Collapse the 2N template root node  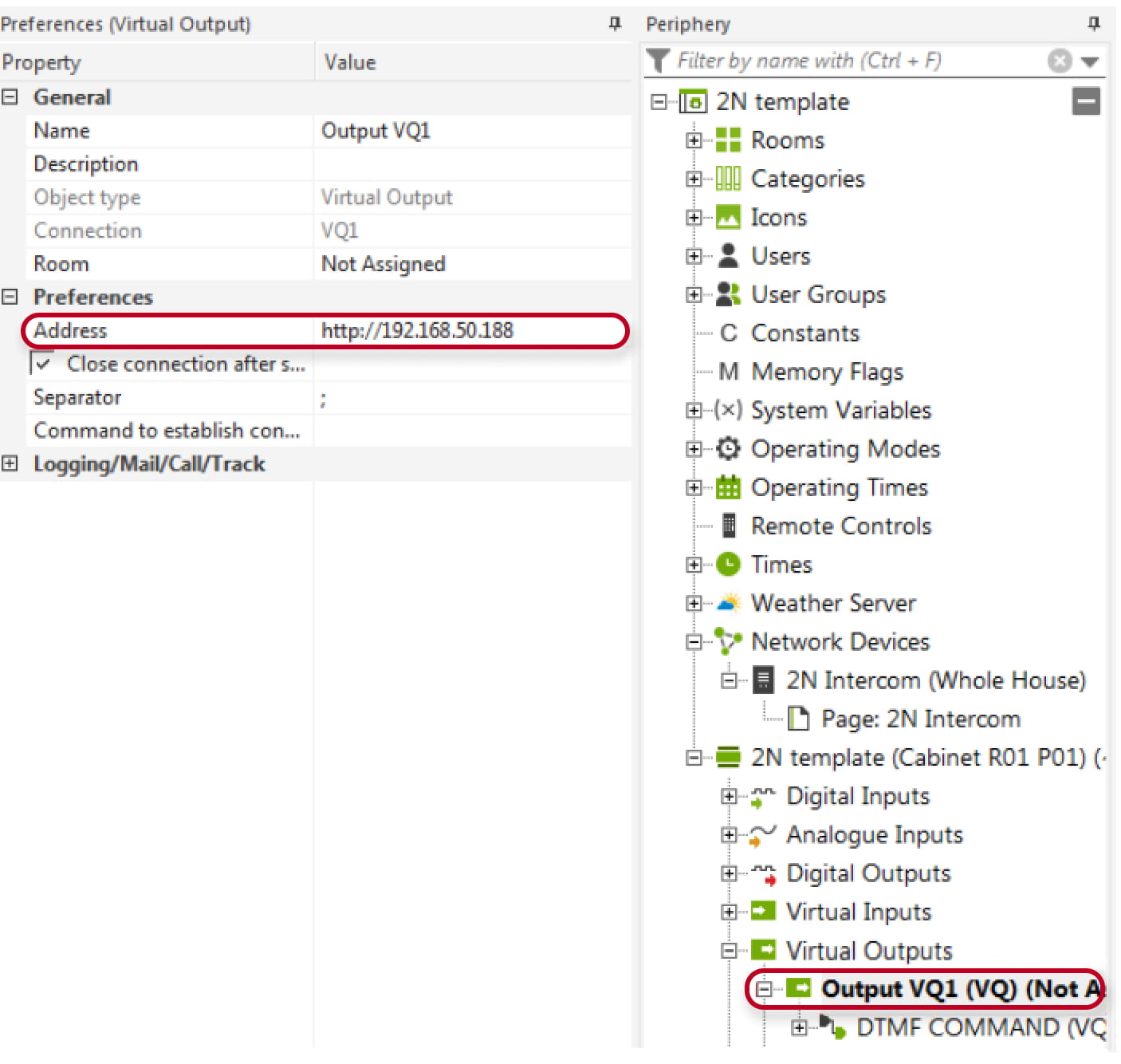pos(659,101)
